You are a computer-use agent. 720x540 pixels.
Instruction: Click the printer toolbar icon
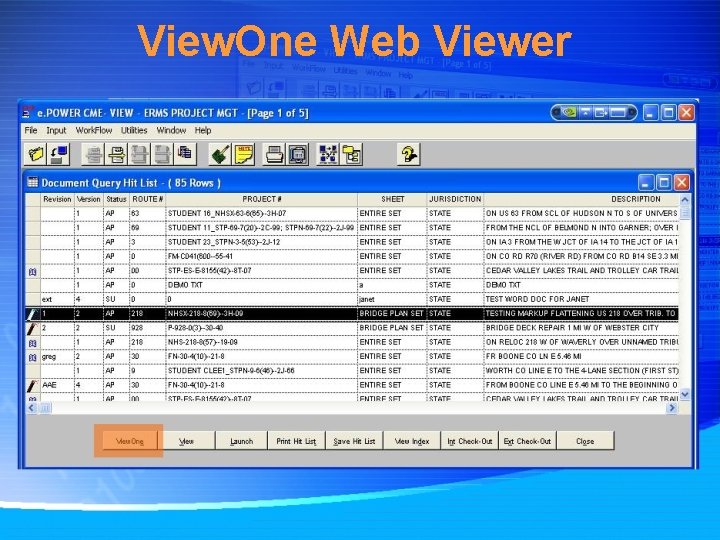click(x=274, y=154)
